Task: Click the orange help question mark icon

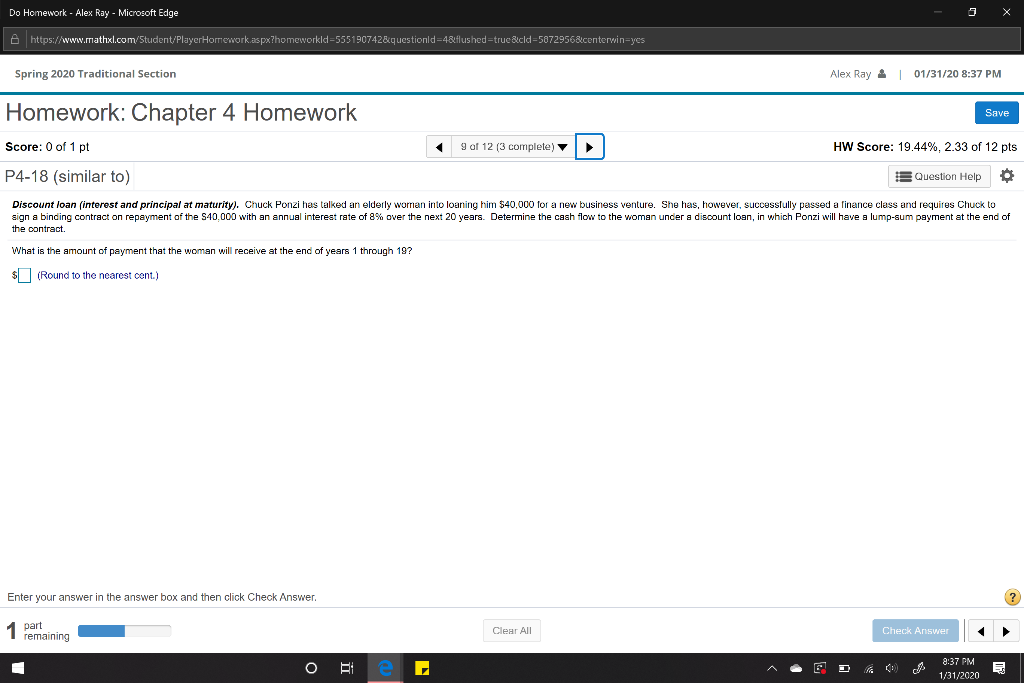Action: (x=1011, y=597)
